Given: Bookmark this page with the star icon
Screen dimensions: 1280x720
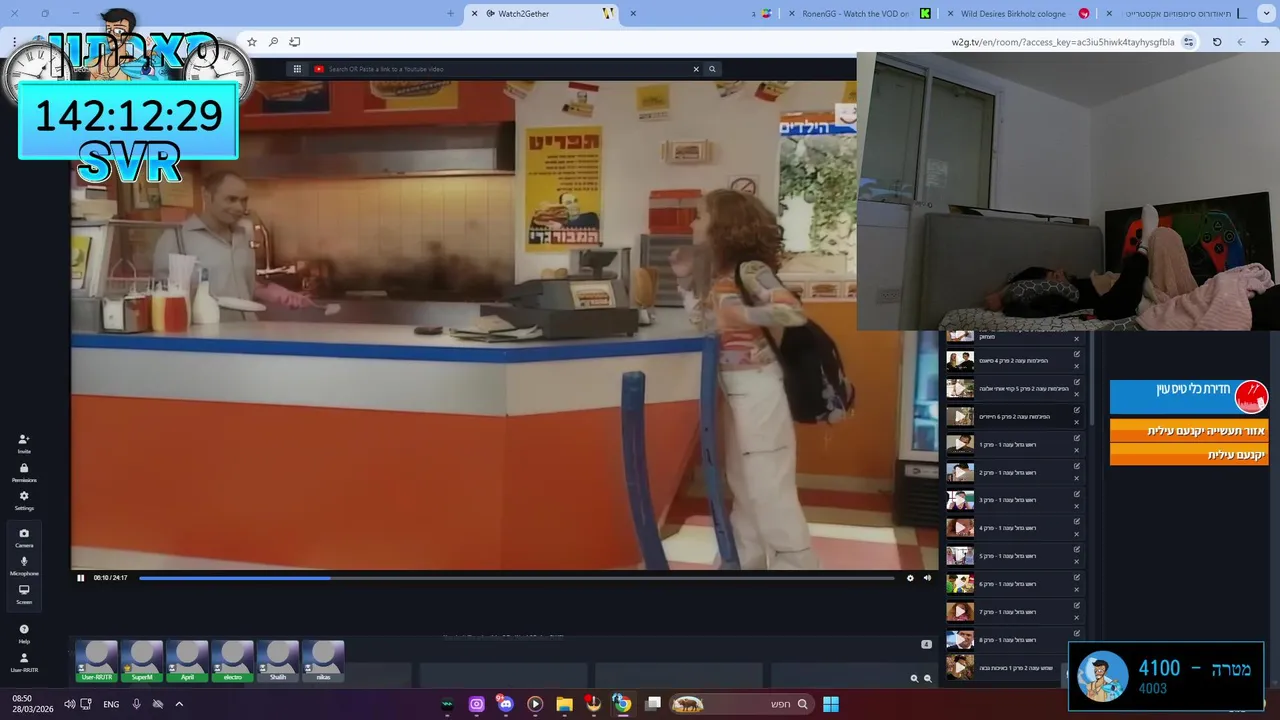Looking at the screenshot, I should [252, 42].
